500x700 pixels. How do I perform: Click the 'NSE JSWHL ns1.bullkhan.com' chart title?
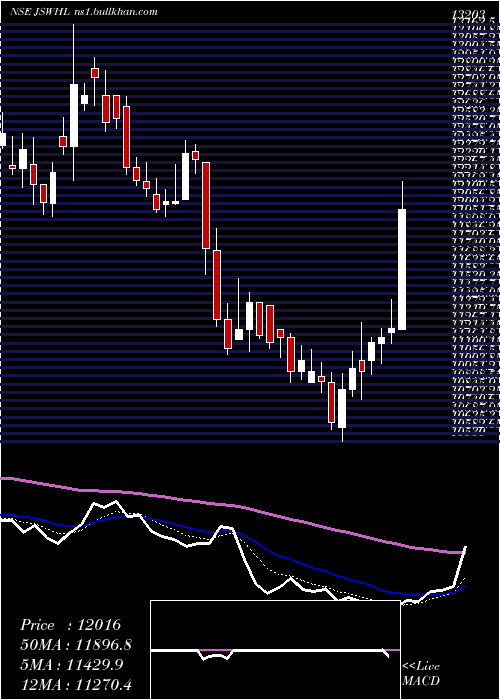click(x=83, y=12)
